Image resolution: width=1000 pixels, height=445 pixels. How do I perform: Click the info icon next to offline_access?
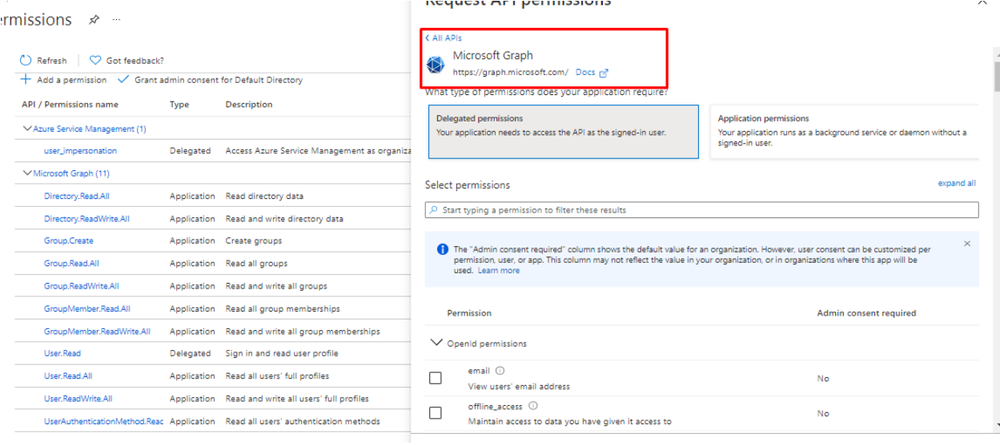[533, 406]
